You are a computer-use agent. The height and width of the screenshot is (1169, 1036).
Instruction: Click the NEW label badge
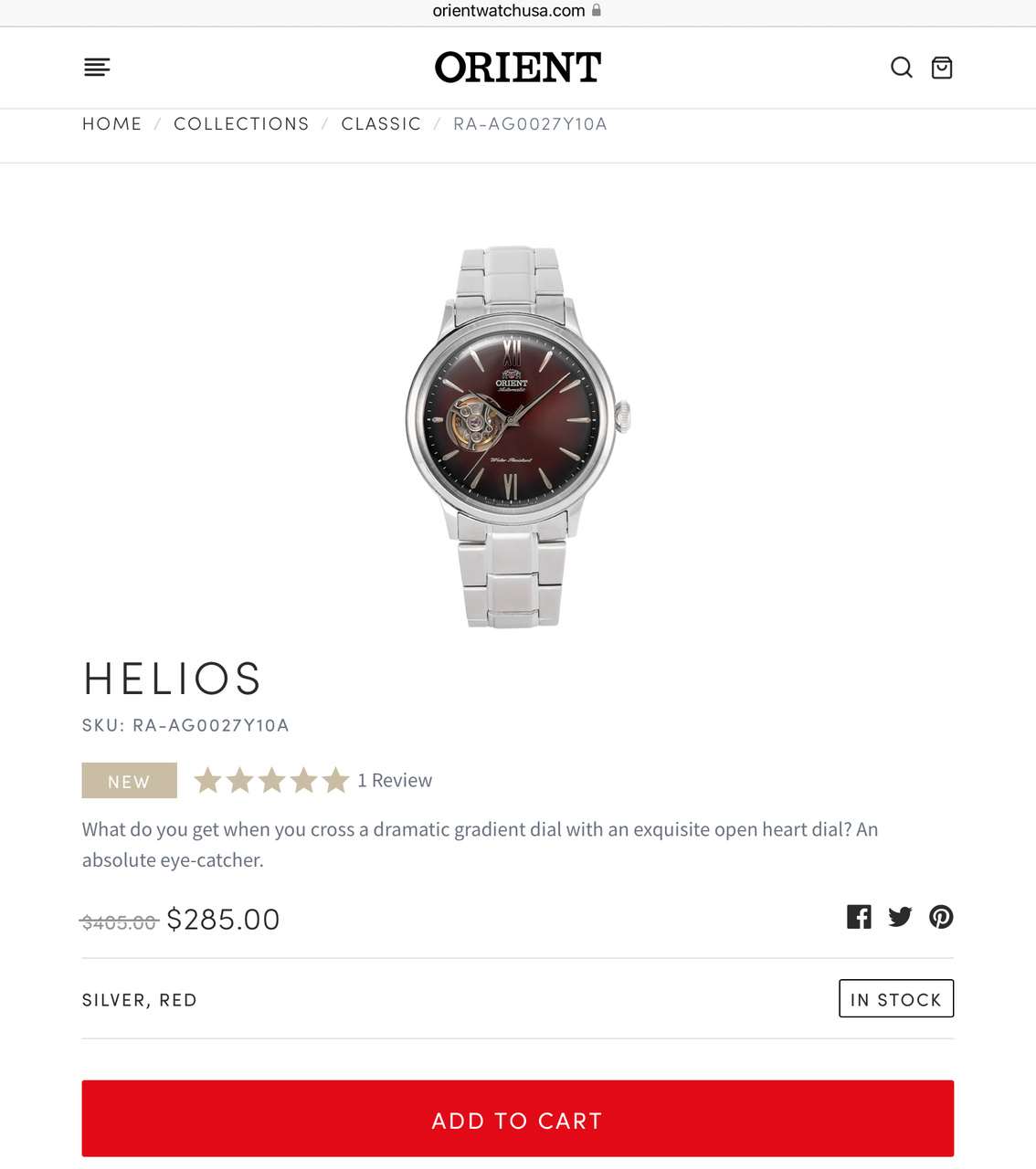(x=129, y=781)
